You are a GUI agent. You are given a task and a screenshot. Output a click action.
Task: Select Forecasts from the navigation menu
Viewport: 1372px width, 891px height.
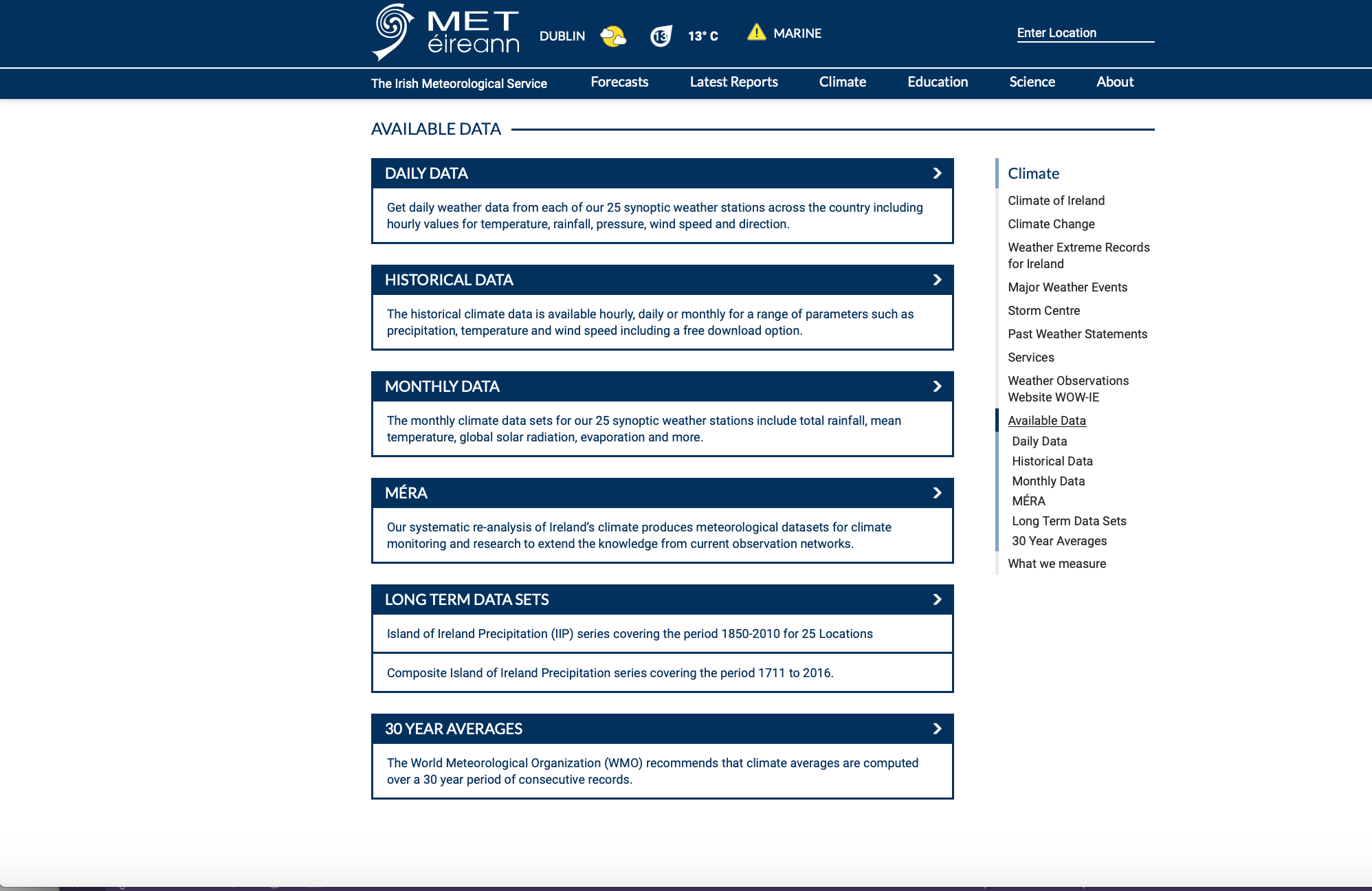pyautogui.click(x=619, y=83)
